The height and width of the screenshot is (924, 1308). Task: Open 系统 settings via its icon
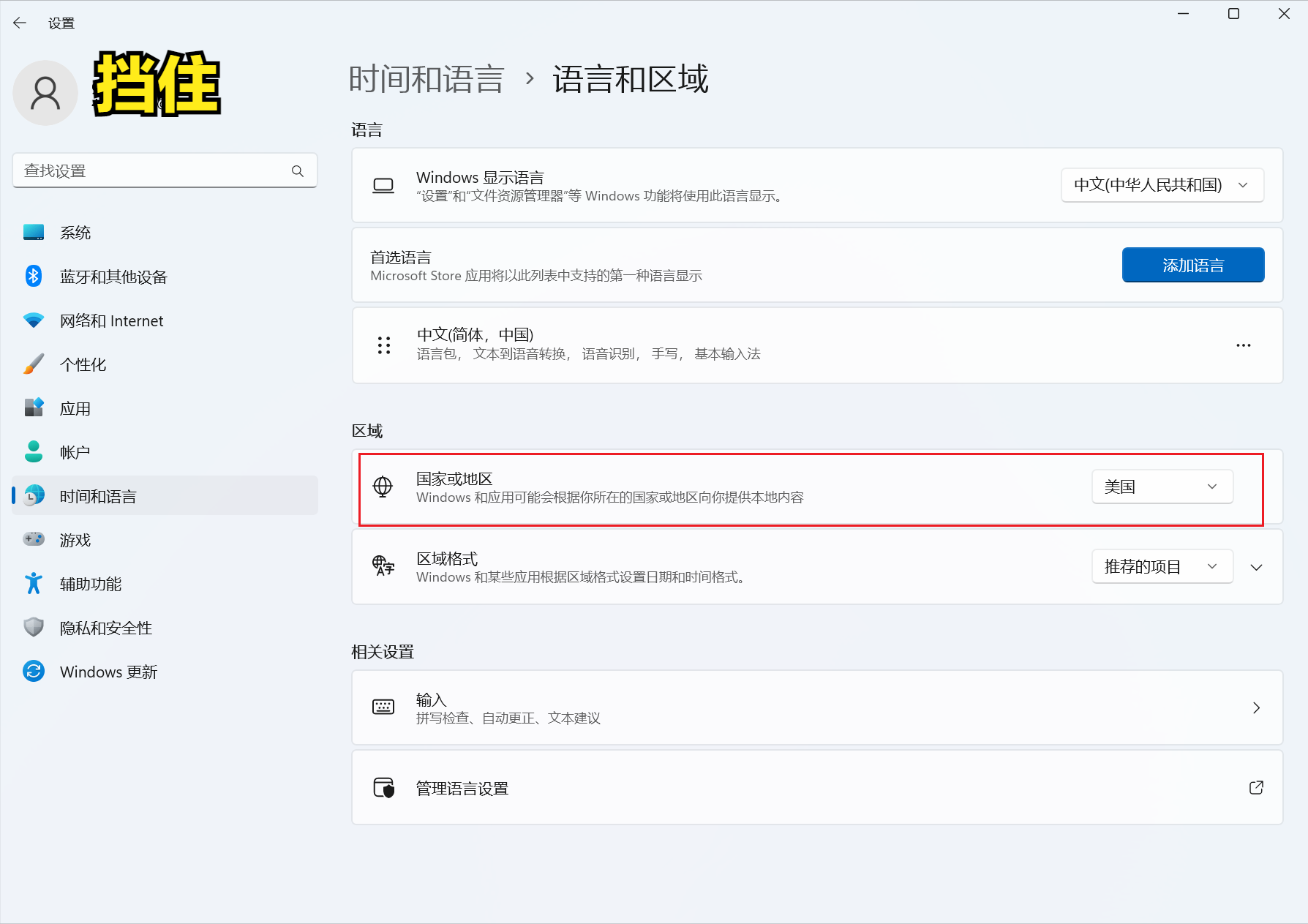34,232
